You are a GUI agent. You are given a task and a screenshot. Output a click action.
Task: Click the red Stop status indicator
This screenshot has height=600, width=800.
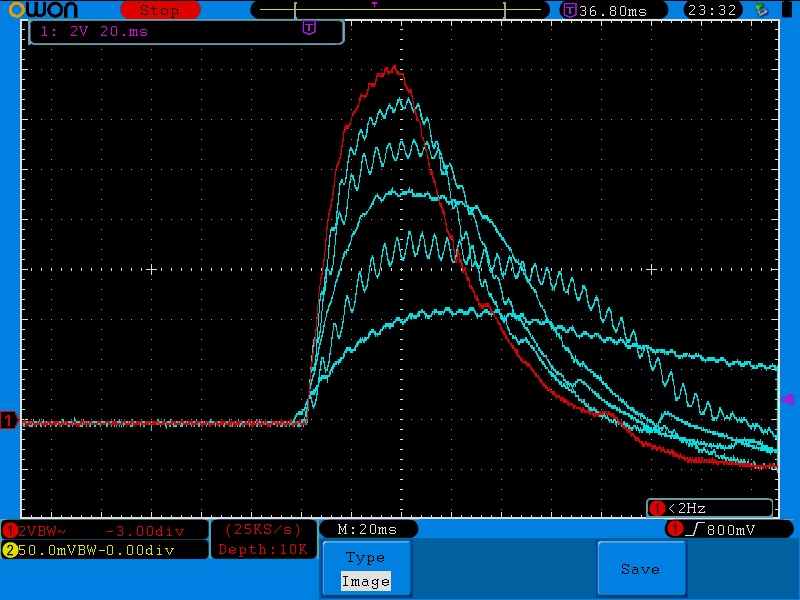158,10
